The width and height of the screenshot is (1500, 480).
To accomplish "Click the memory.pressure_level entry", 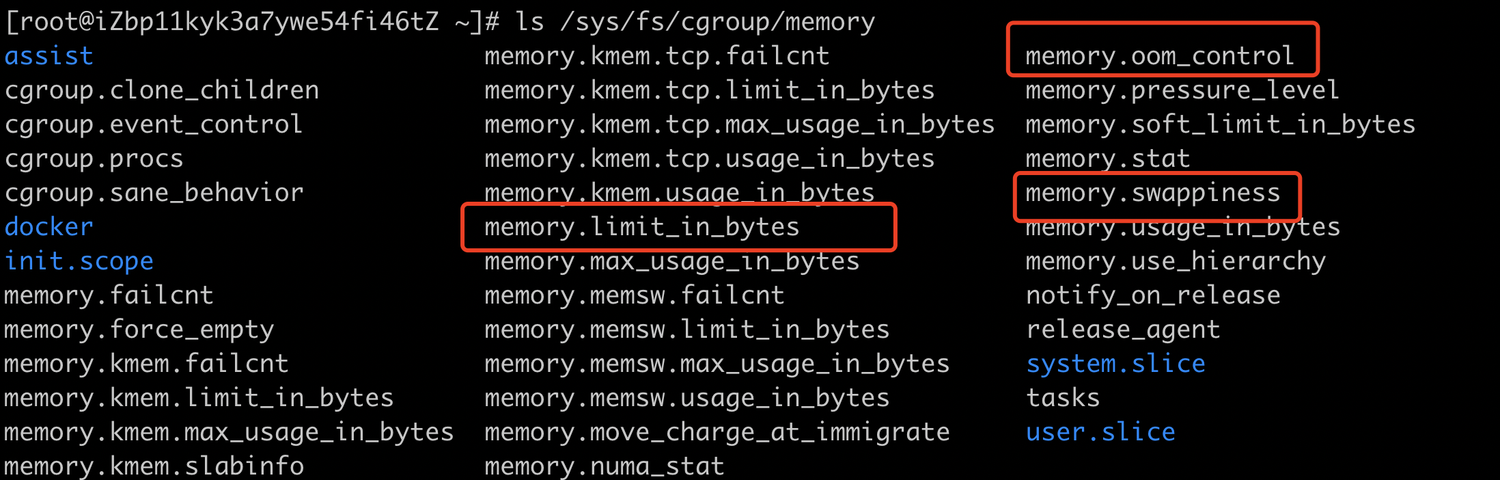I will [1183, 91].
